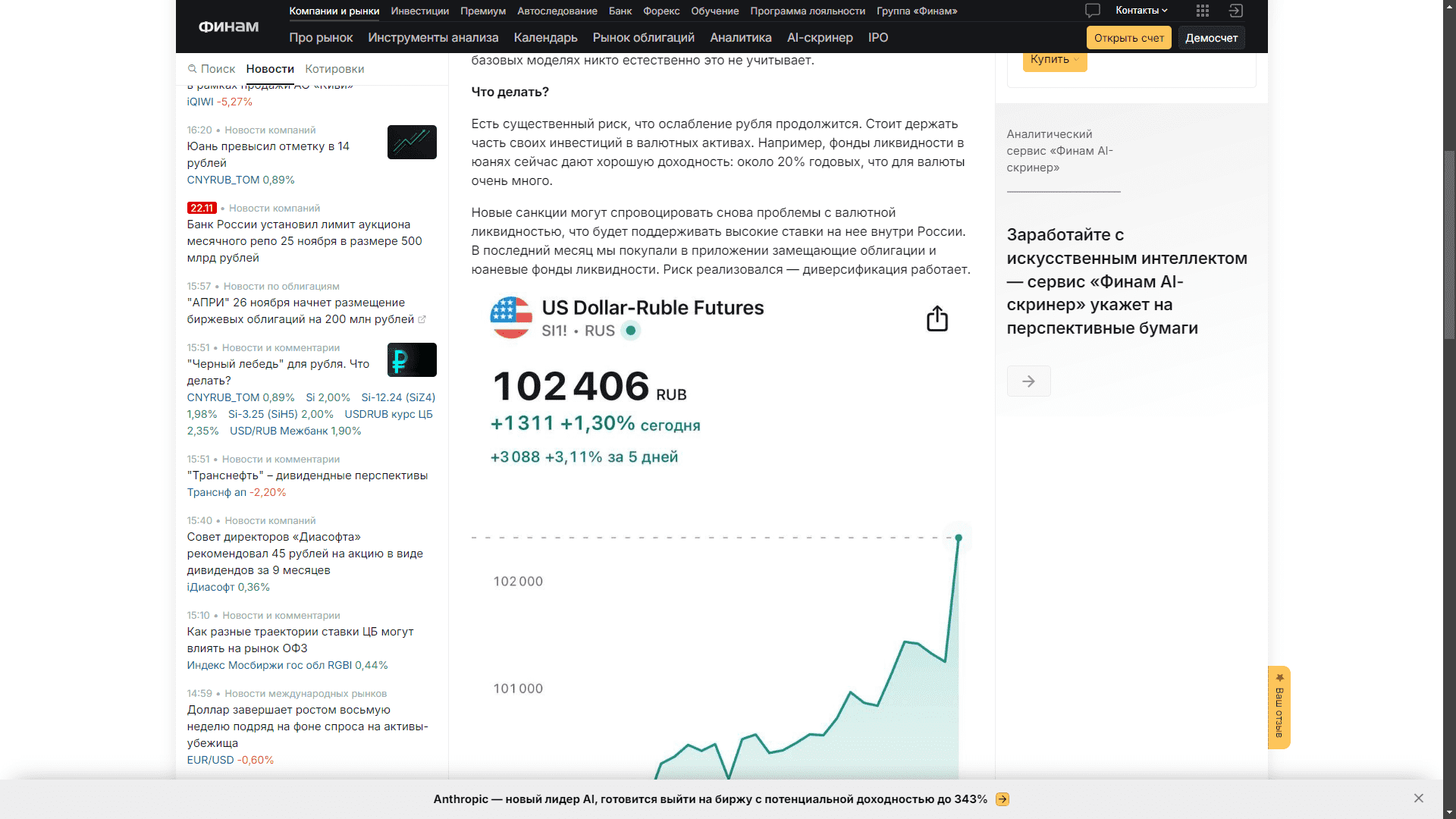
Task: Click the arrow button under AI-скринер promo
Action: pyautogui.click(x=1028, y=381)
